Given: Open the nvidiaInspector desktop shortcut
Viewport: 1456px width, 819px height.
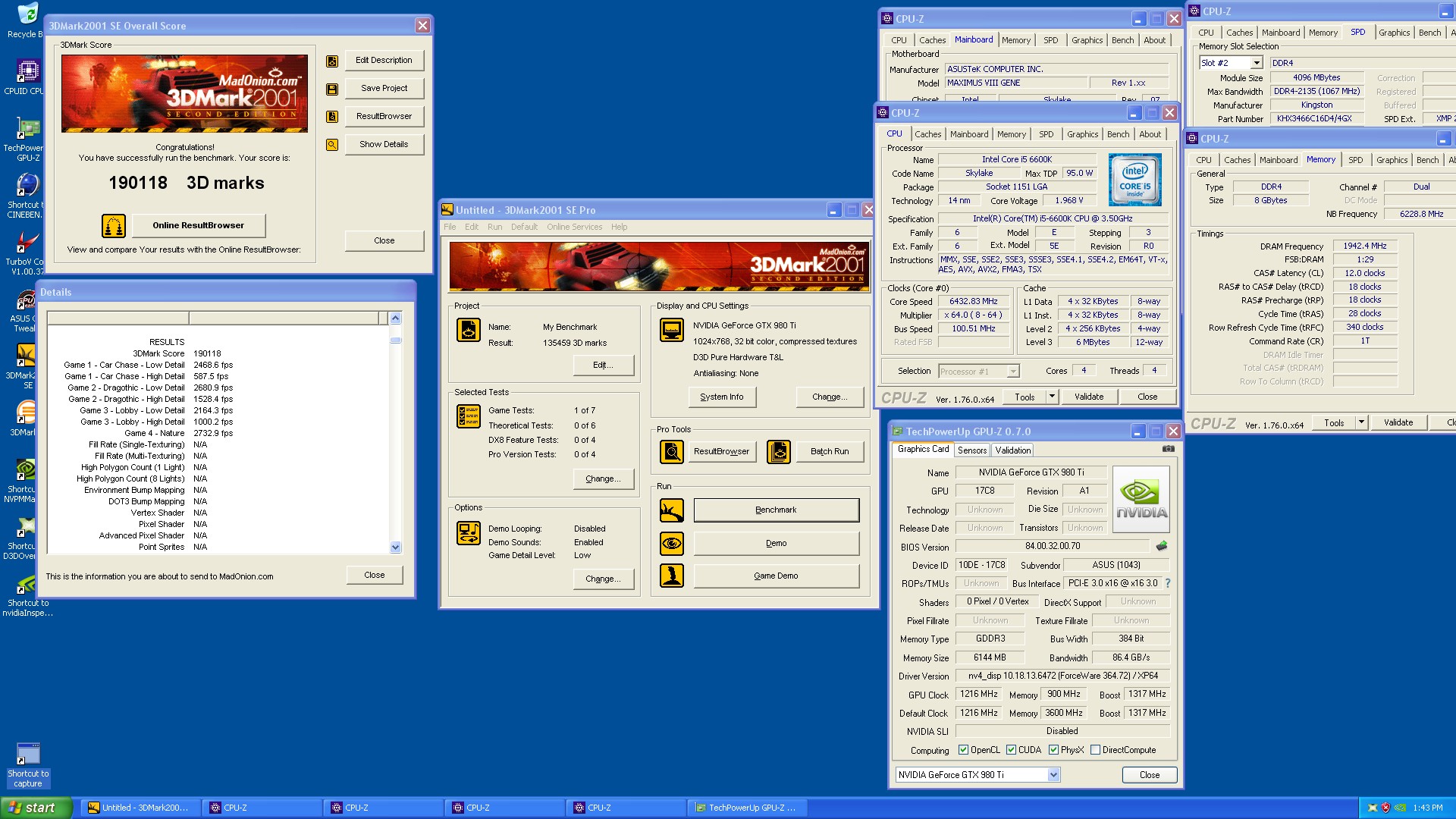Looking at the screenshot, I should tap(27, 595).
